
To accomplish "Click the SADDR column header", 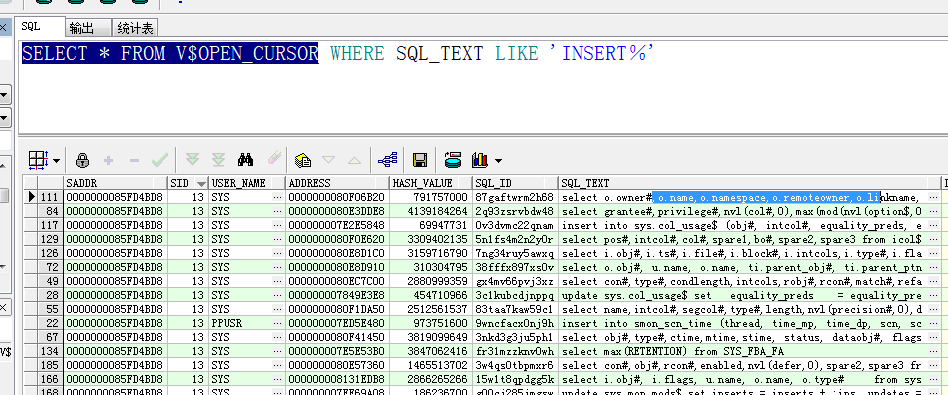I will pos(115,183).
